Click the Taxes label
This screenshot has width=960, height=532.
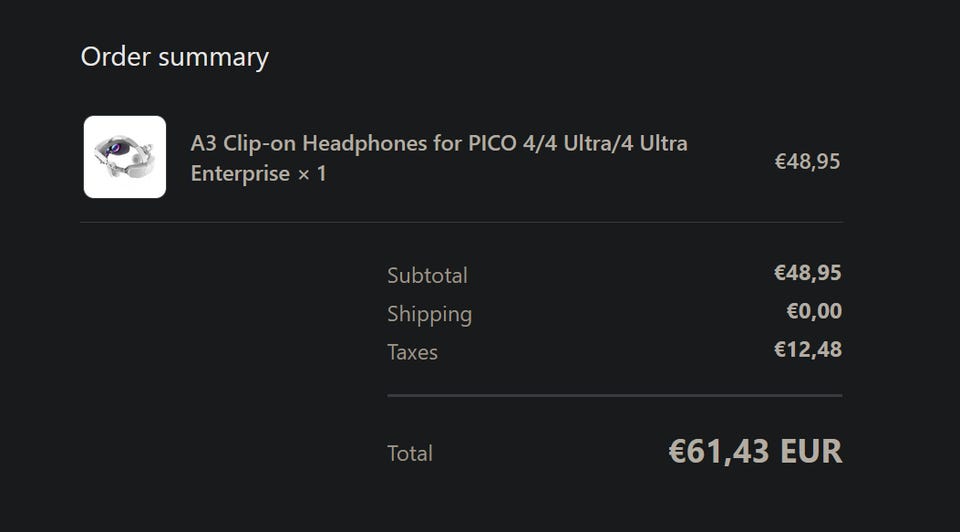coord(412,352)
